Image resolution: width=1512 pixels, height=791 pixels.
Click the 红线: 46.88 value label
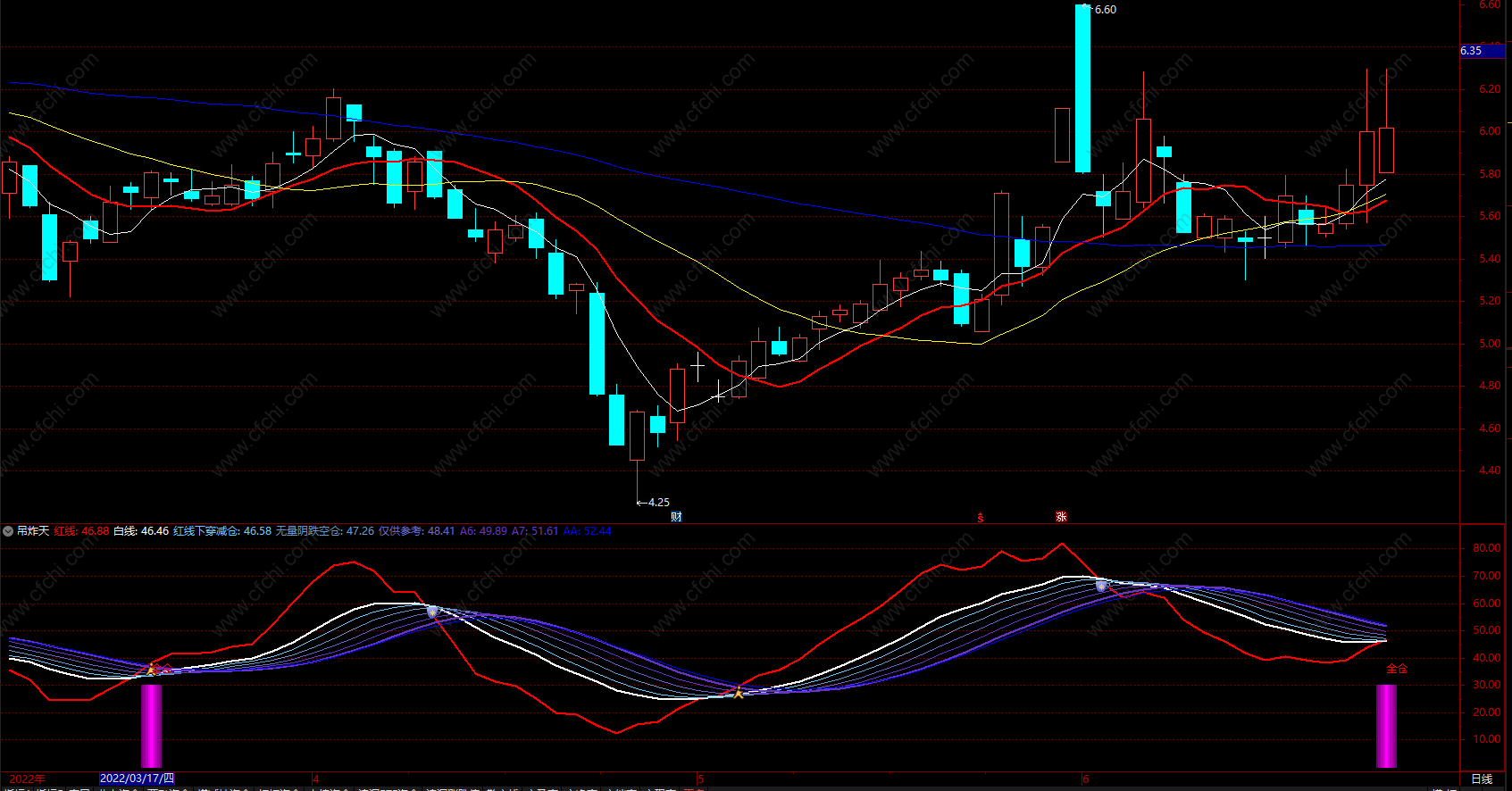81,531
